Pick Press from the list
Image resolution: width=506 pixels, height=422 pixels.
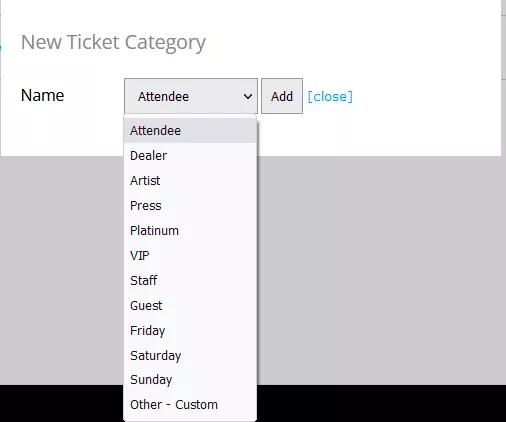[190, 206]
